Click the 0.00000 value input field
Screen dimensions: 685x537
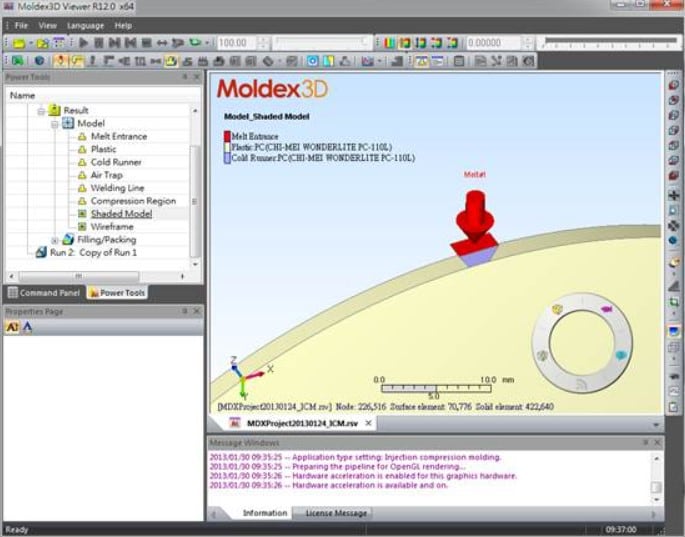(494, 43)
